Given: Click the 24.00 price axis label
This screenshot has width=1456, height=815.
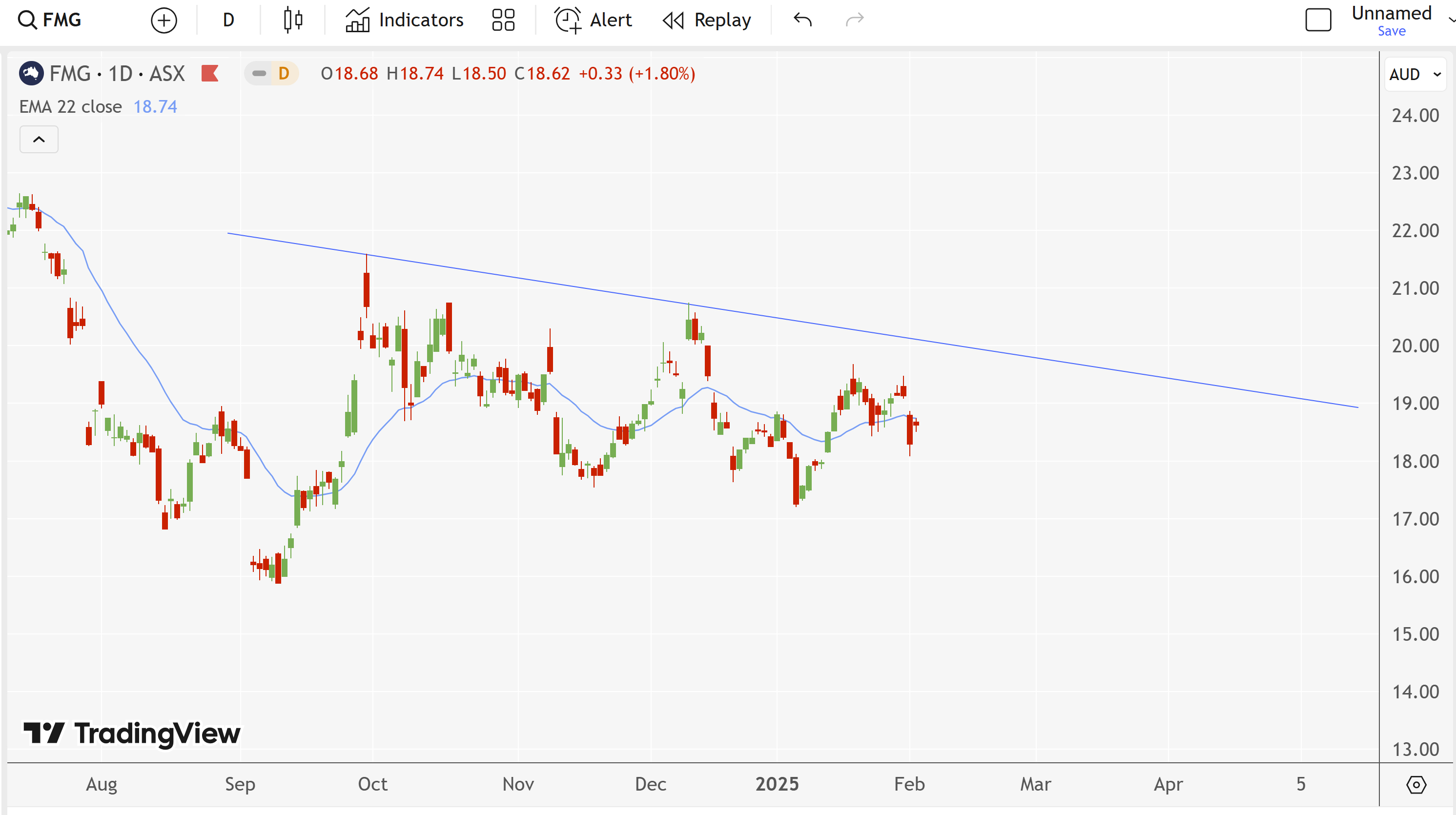Looking at the screenshot, I should [1415, 116].
